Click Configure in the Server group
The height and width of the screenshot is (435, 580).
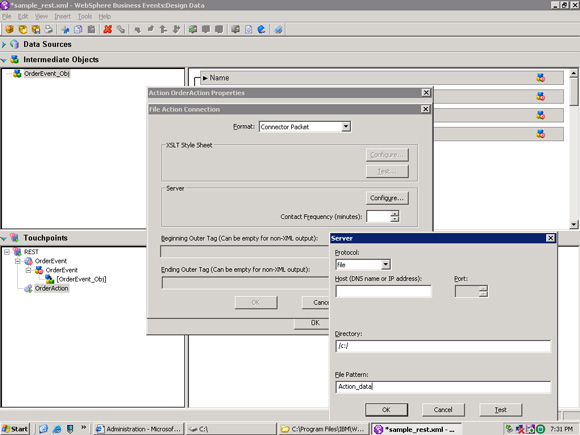click(387, 198)
